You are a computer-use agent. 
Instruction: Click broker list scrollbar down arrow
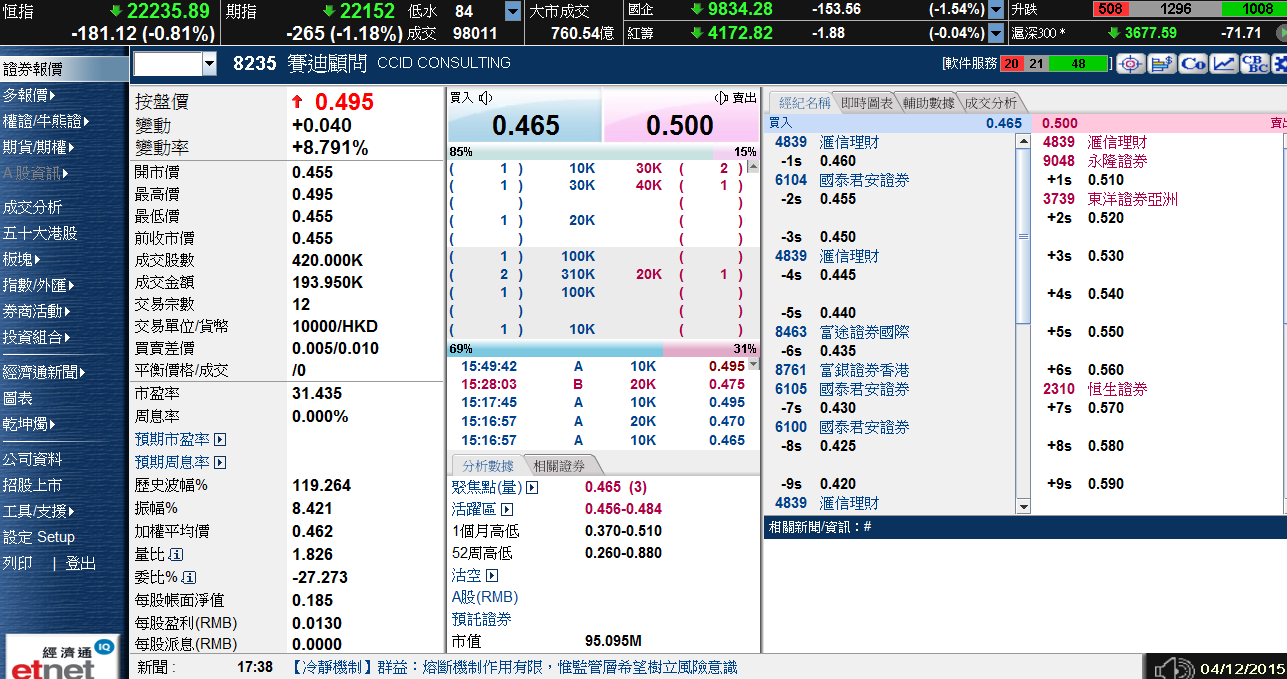(x=1023, y=507)
